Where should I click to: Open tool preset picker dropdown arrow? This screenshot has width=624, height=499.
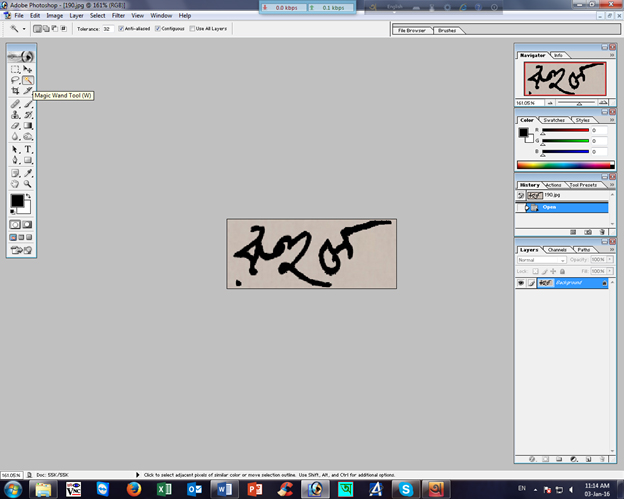[x=24, y=29]
